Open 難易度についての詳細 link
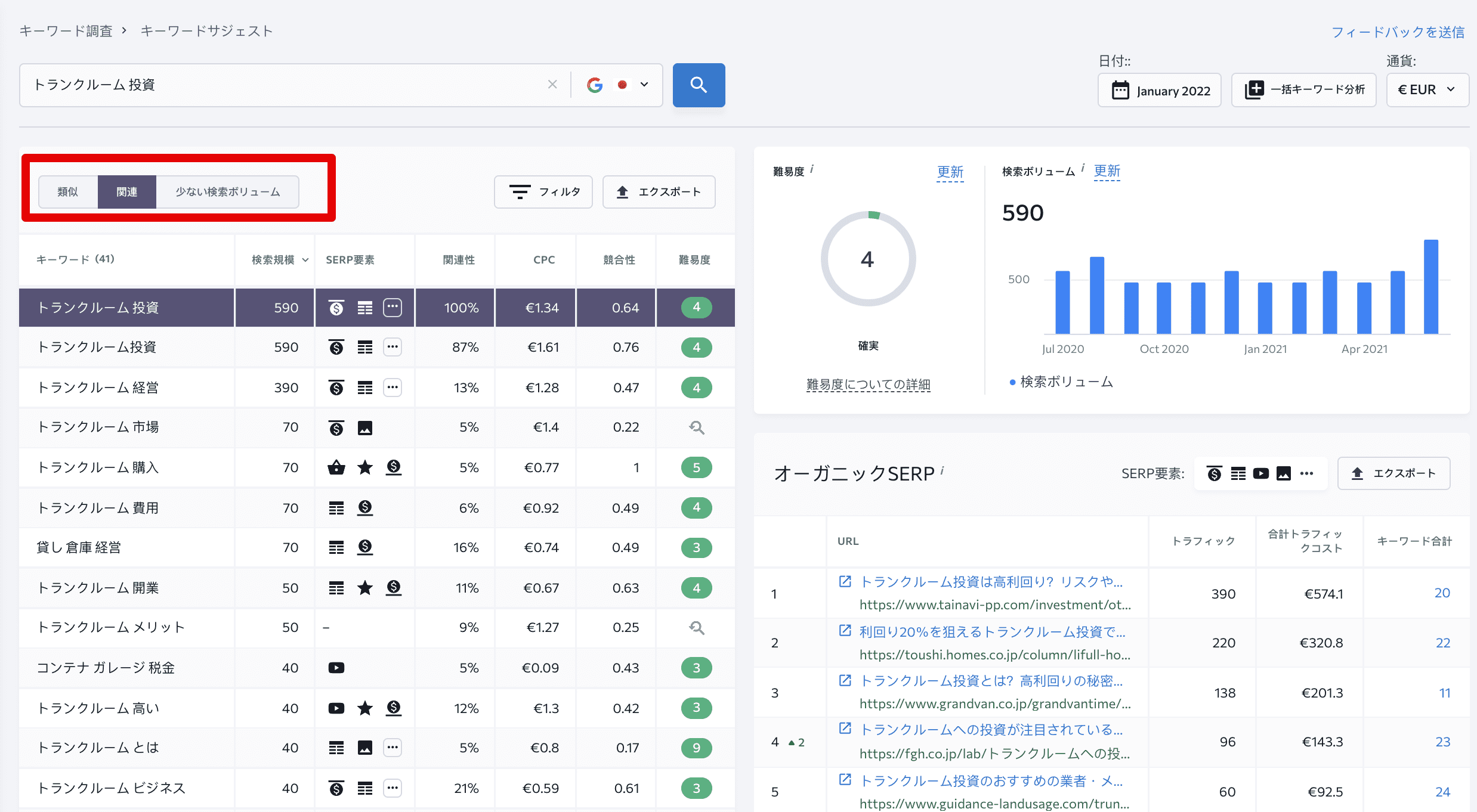The width and height of the screenshot is (1477, 812). point(868,385)
